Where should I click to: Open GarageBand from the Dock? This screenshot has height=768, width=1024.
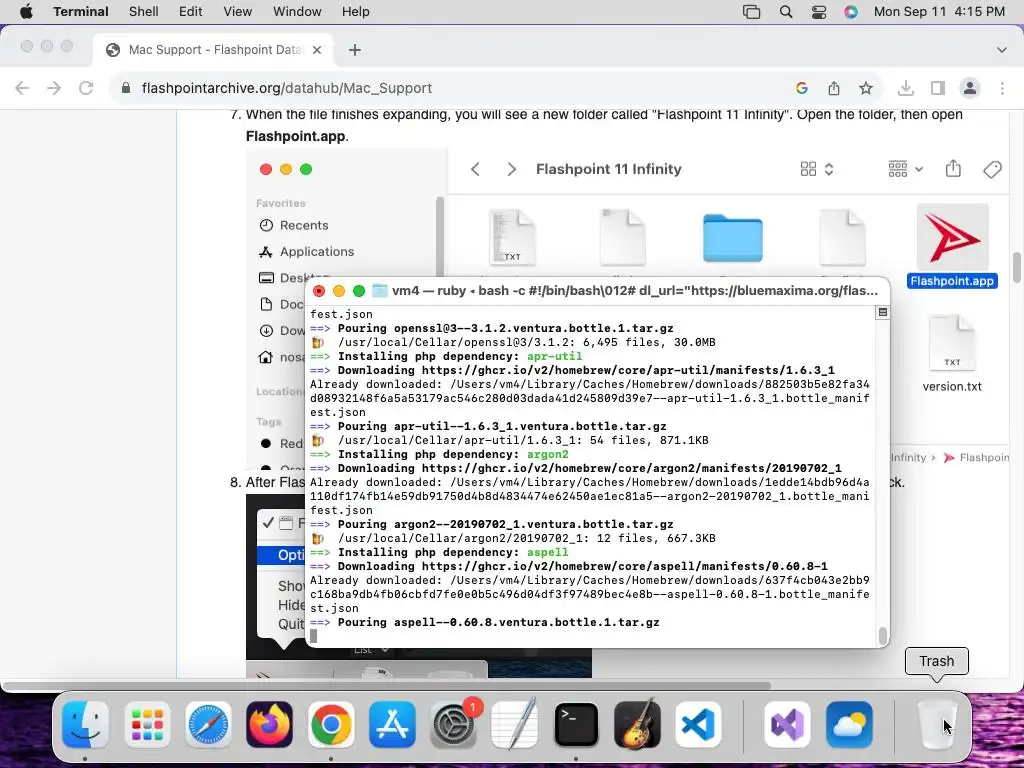637,725
